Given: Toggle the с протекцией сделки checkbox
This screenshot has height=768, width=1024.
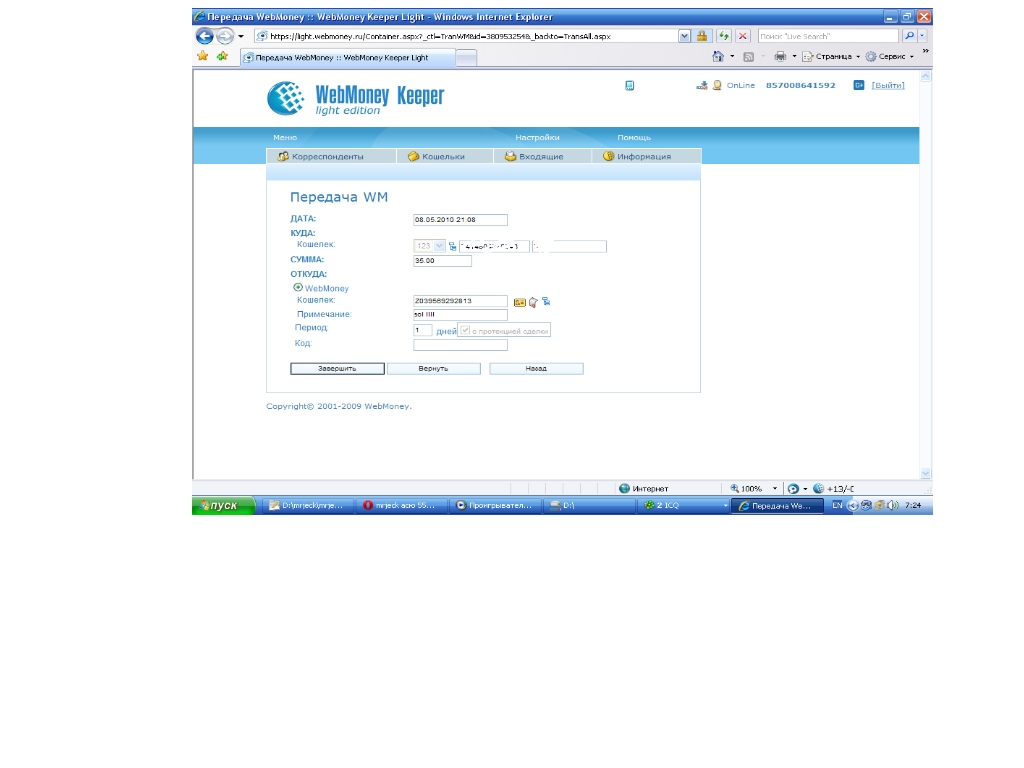Looking at the screenshot, I should [465, 330].
